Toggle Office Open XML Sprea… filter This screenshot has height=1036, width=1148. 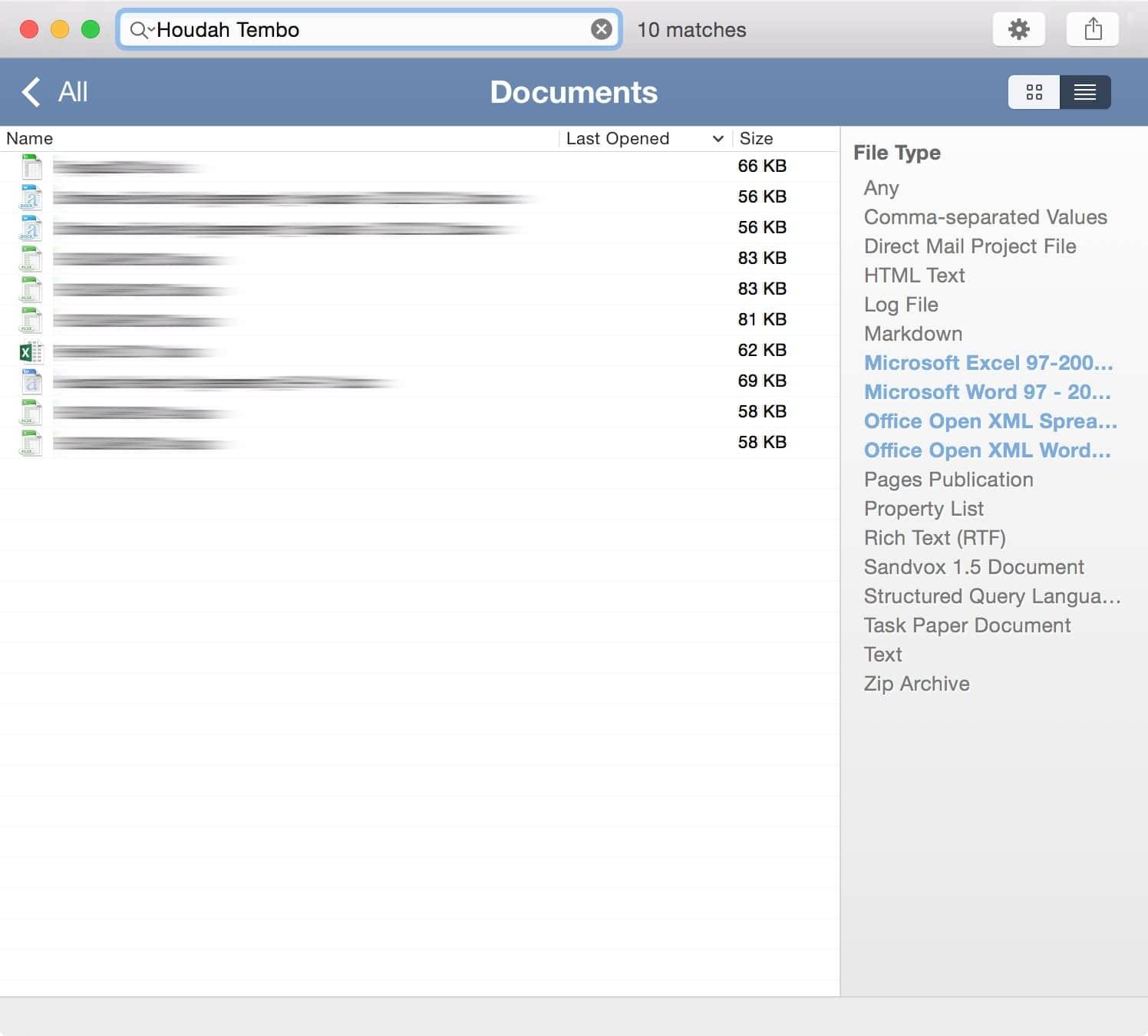click(990, 421)
